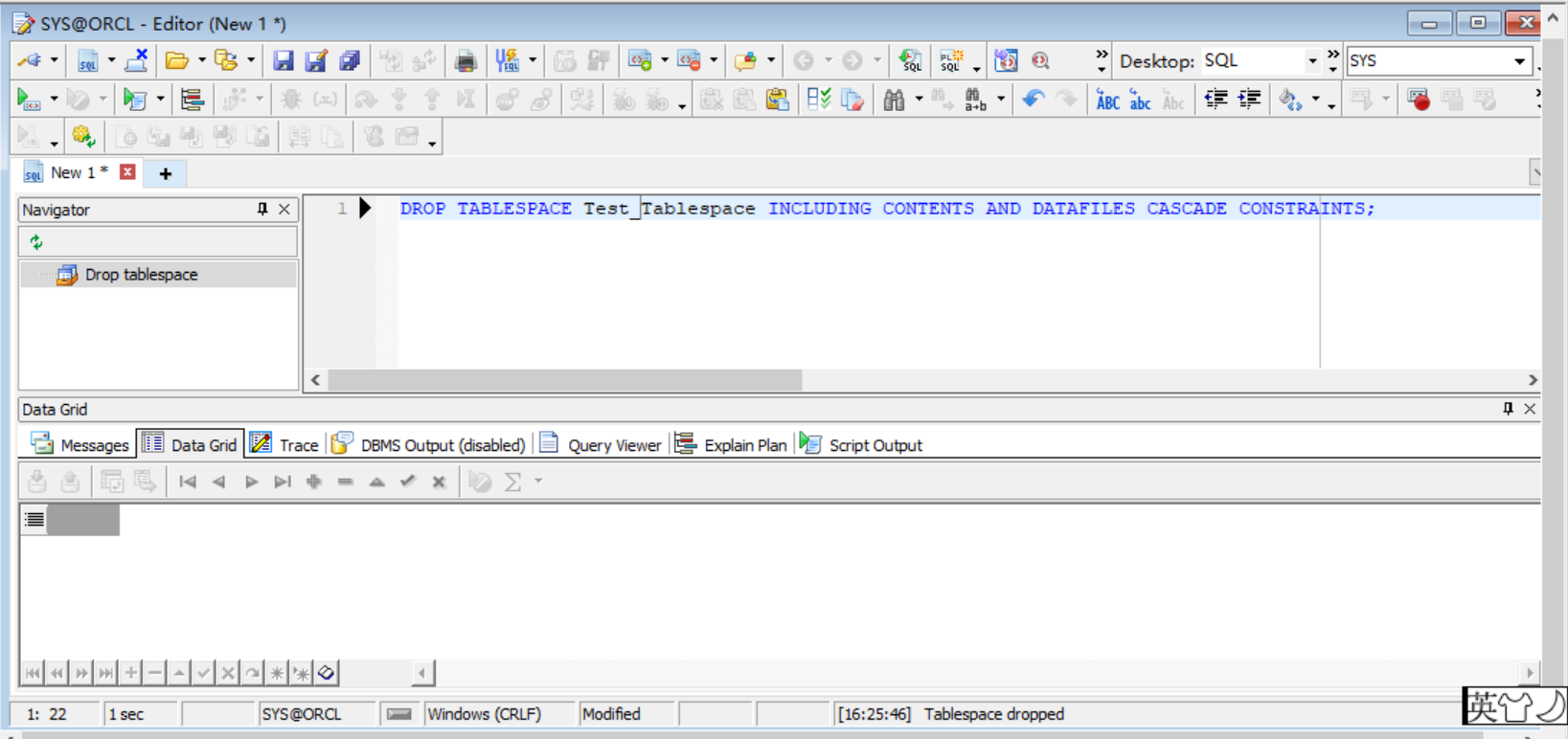Viewport: 1568px width, 739px height.
Task: Click the blue Undo arrow
Action: 1033,99
